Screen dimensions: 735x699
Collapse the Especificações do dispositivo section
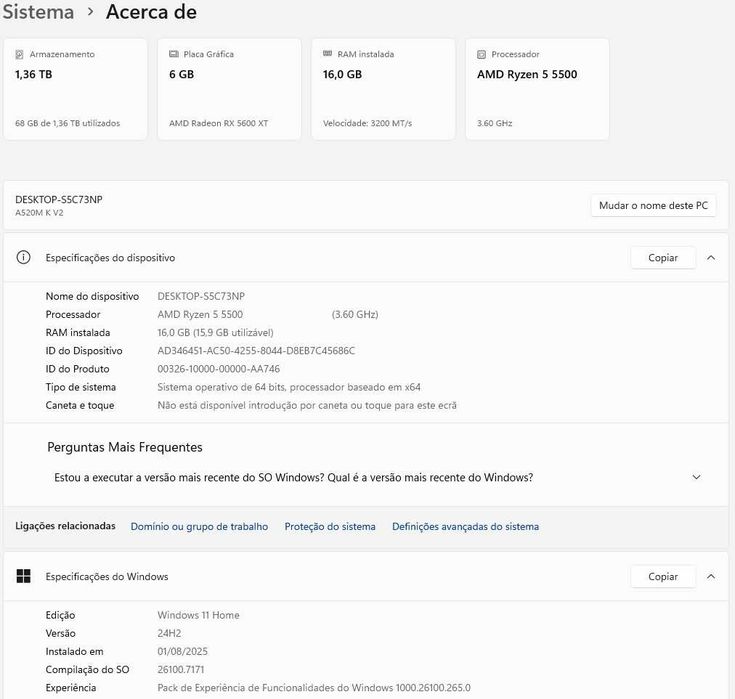(x=710, y=257)
